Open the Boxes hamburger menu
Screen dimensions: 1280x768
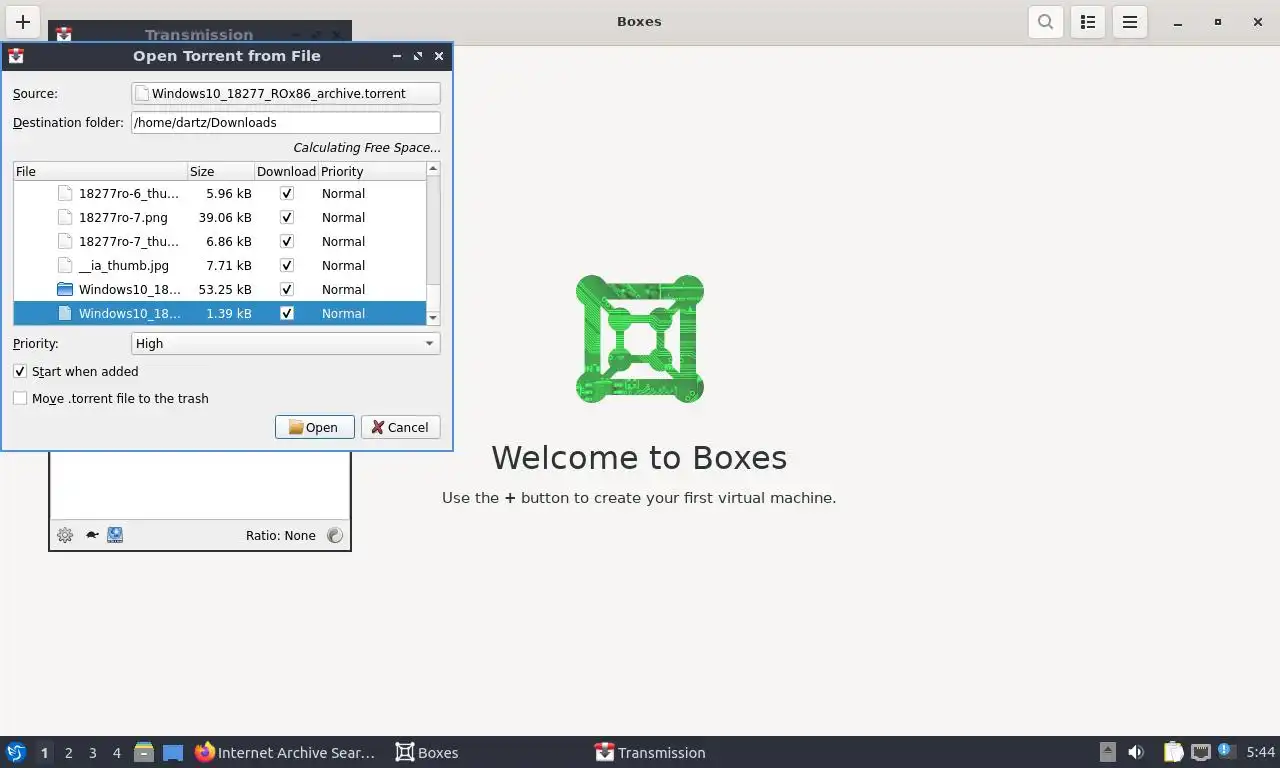[1130, 21]
